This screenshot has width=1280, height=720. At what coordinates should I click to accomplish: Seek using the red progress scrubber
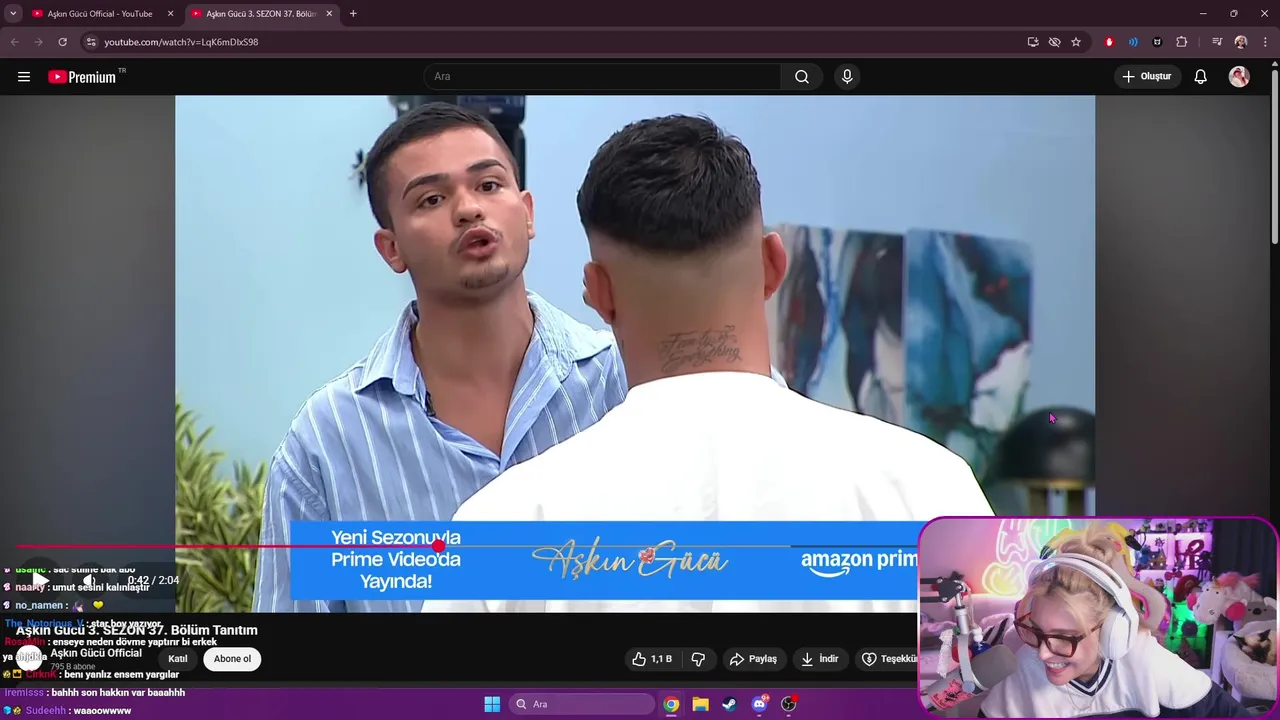click(x=439, y=546)
